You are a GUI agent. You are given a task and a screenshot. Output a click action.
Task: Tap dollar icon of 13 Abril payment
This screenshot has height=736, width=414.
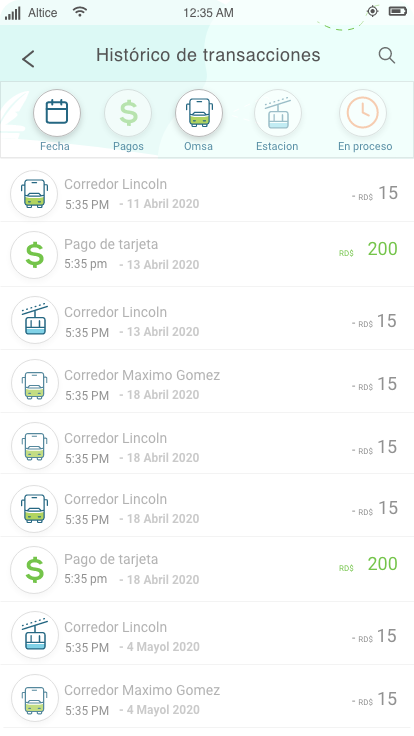34,255
